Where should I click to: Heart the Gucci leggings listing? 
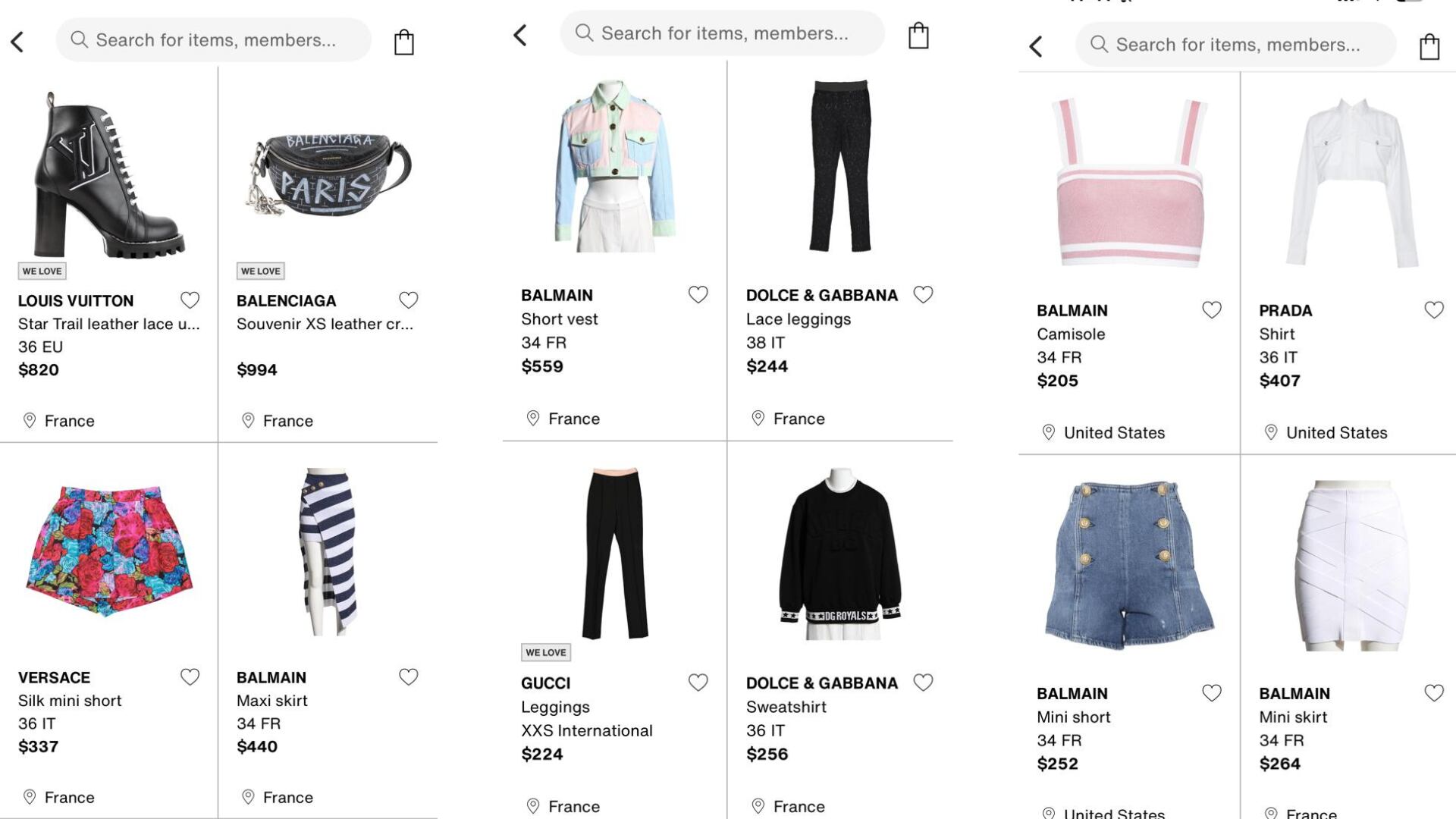click(x=698, y=682)
